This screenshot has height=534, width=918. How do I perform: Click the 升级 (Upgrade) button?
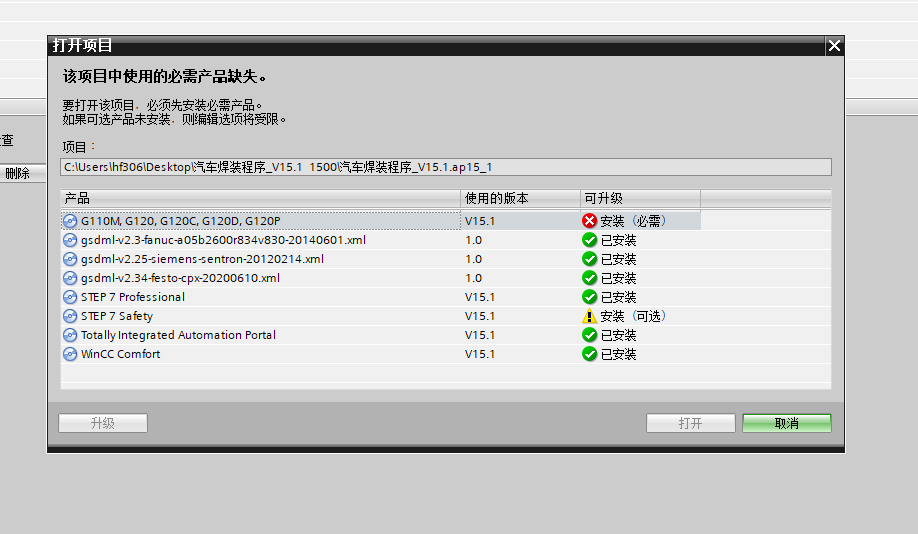coord(103,423)
